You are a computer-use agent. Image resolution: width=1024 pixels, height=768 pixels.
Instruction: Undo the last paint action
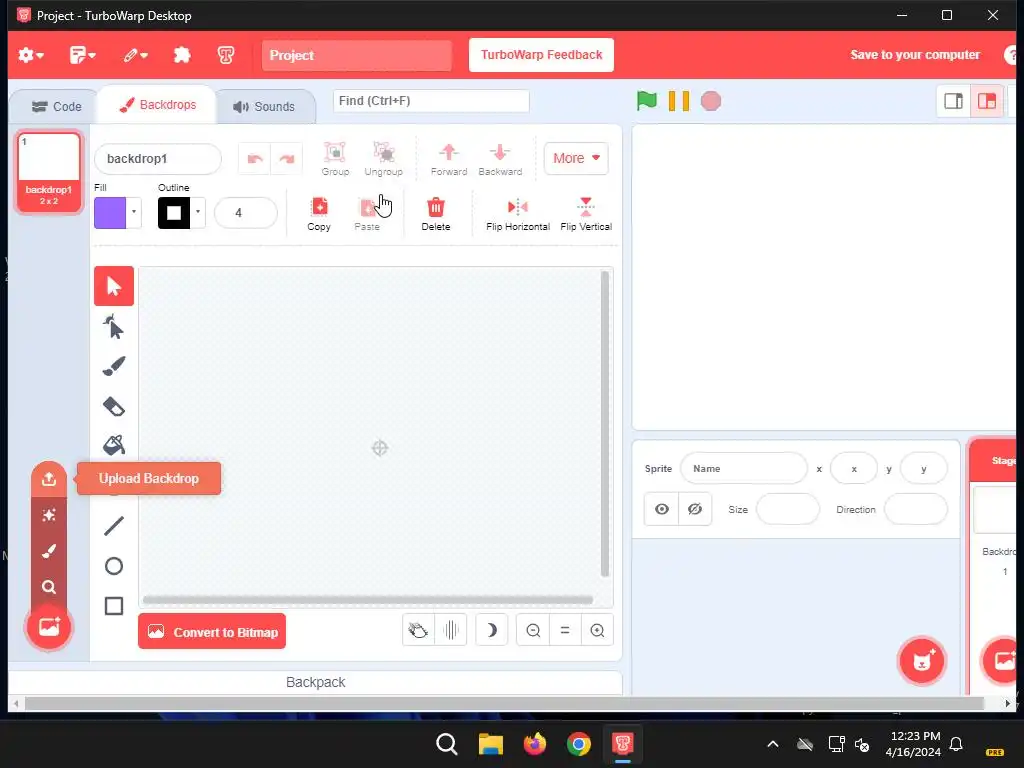255,159
